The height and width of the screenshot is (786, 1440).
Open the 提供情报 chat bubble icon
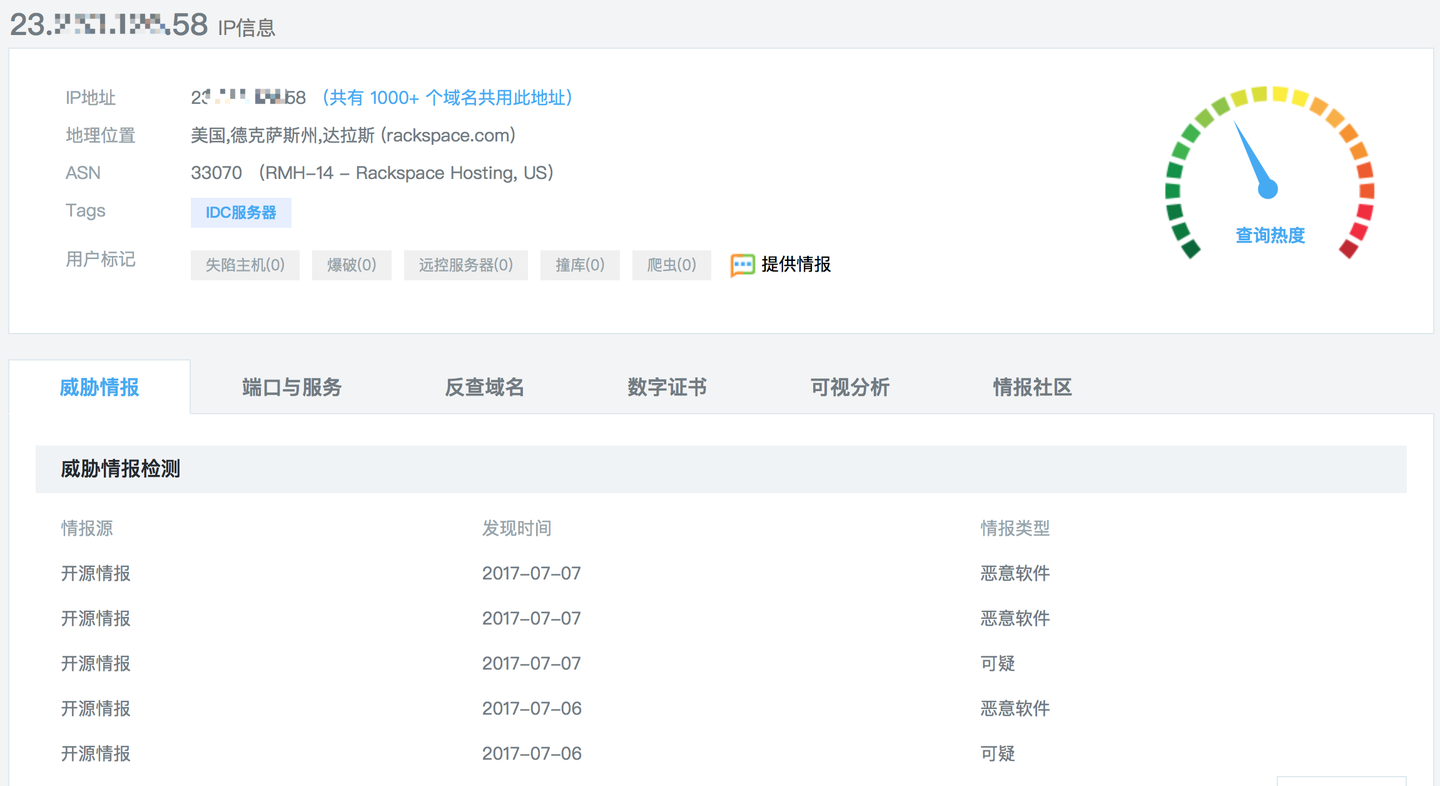[741, 264]
